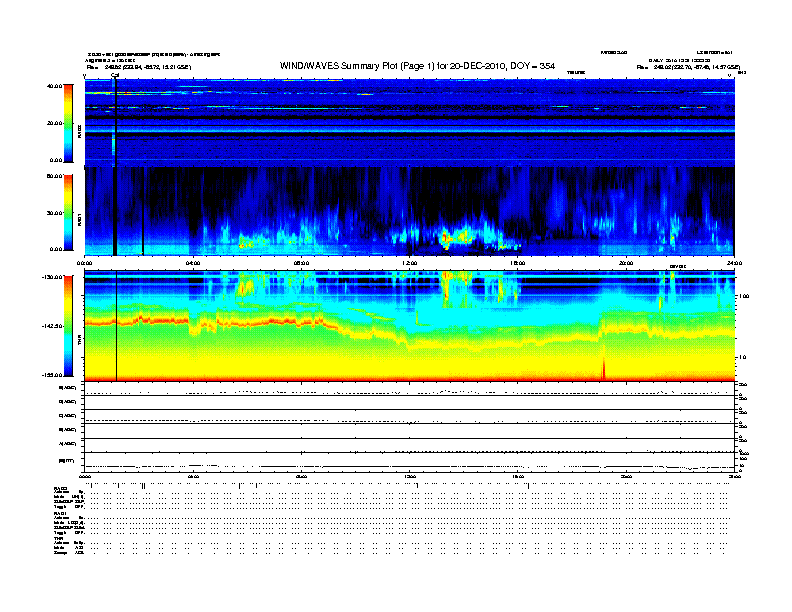The image size is (792, 612).
Task: Click 04:00 time label under the line-plot strips
Action: pos(193,476)
